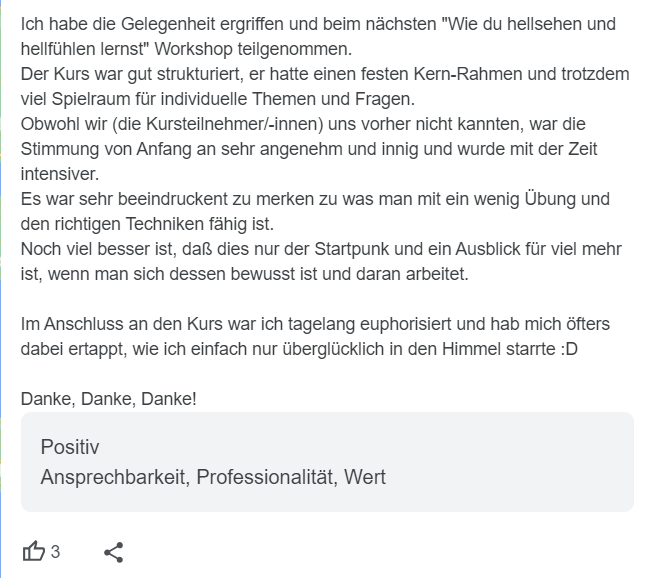Click the ":D" emoticon in the review

pos(569,349)
